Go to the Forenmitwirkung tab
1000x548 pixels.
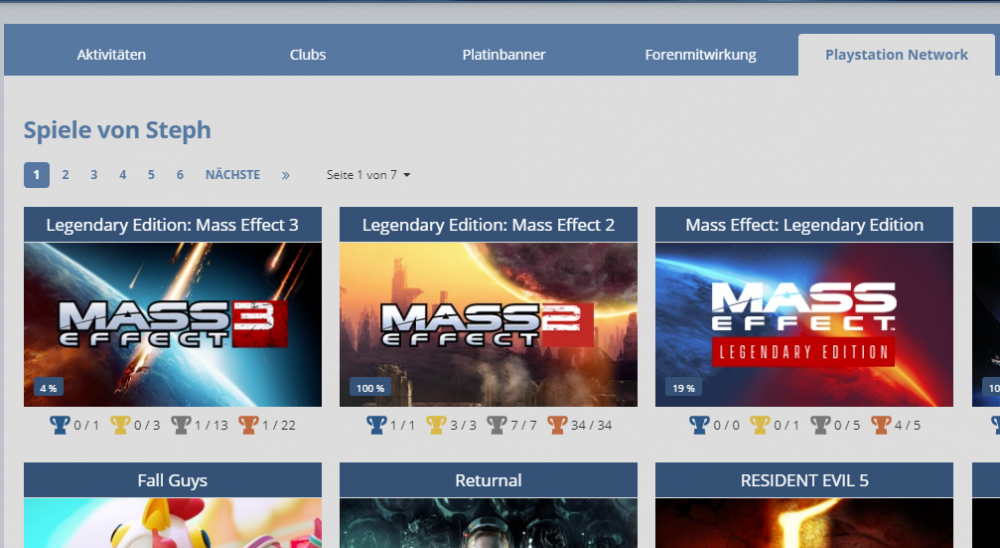[x=700, y=55]
